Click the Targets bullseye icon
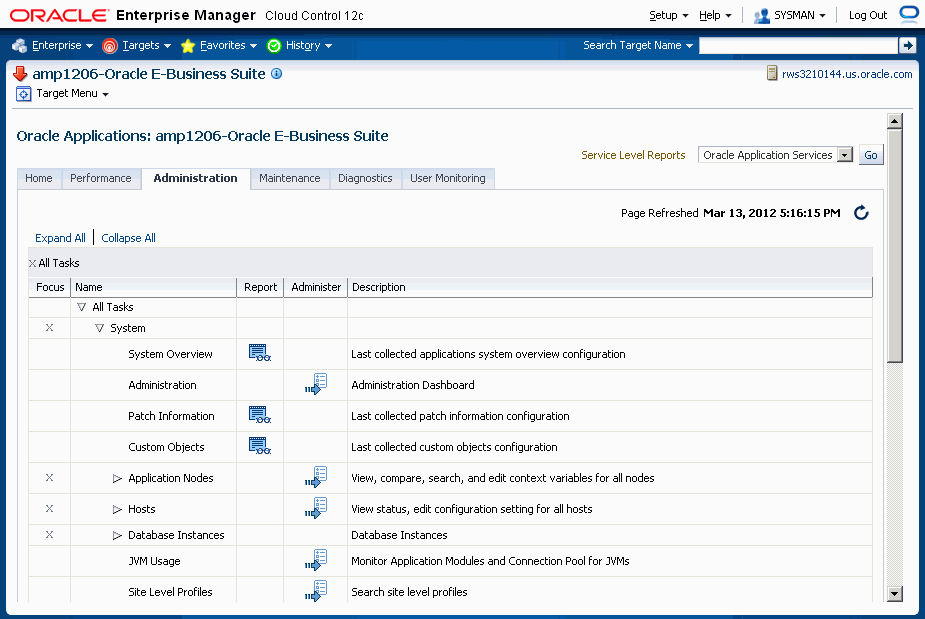925x619 pixels. (110, 45)
